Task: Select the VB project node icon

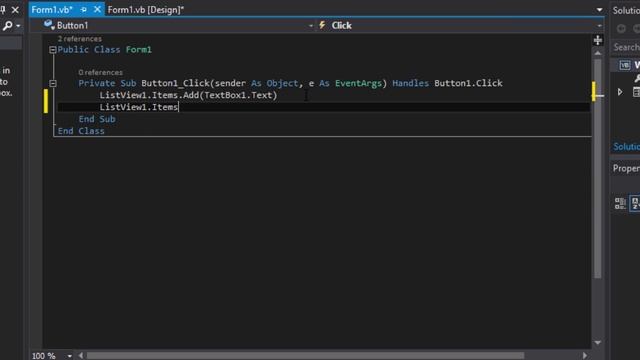Action: [x=625, y=65]
